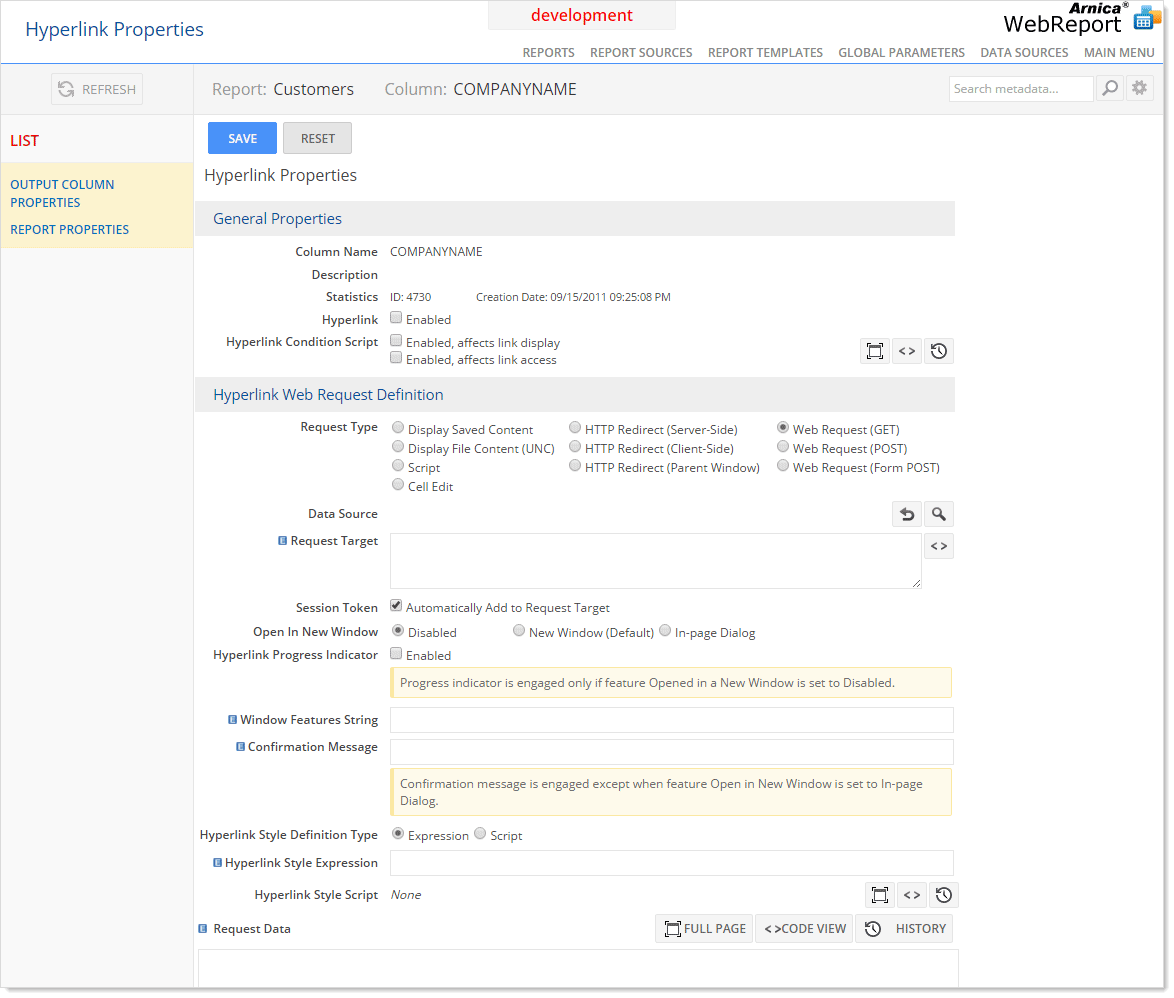Choose New Window (Default) for Open In New Window
This screenshot has width=1174, height=998.
(519, 629)
